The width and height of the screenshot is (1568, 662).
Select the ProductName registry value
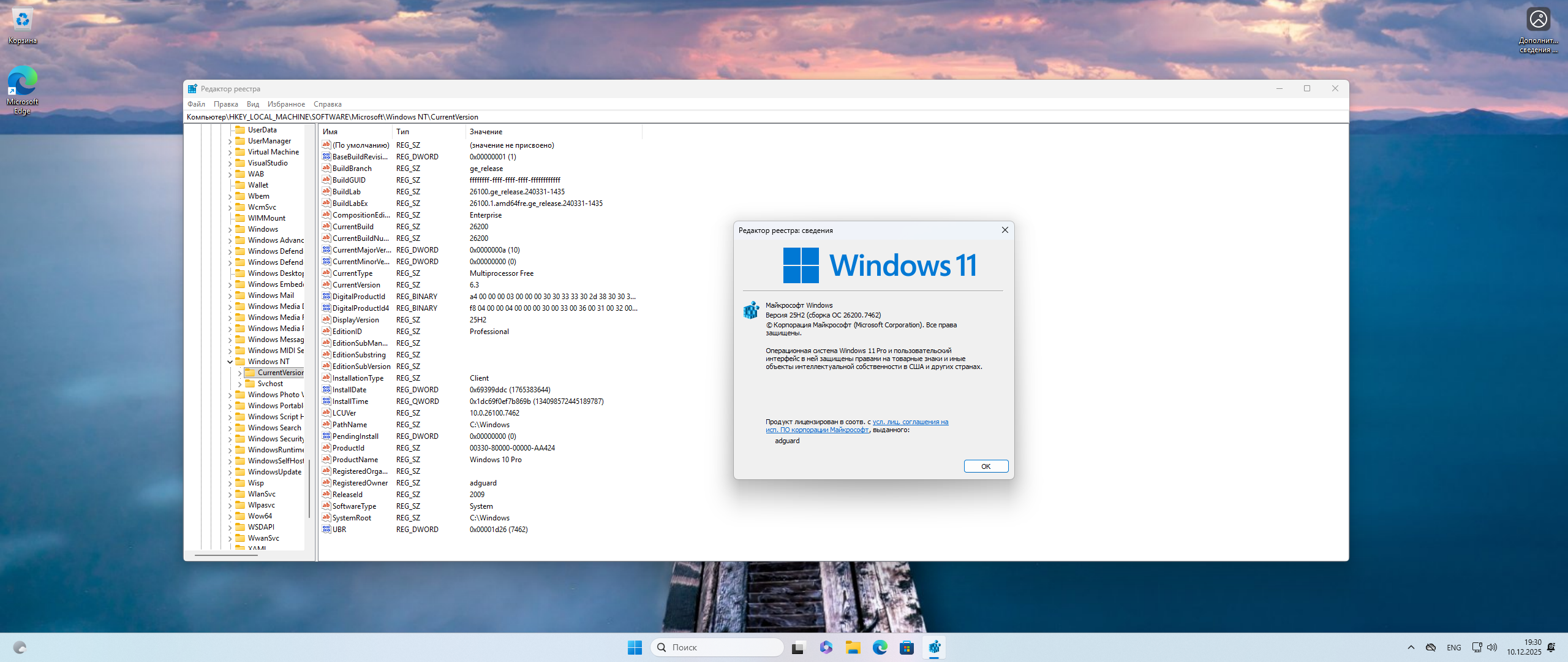point(355,460)
